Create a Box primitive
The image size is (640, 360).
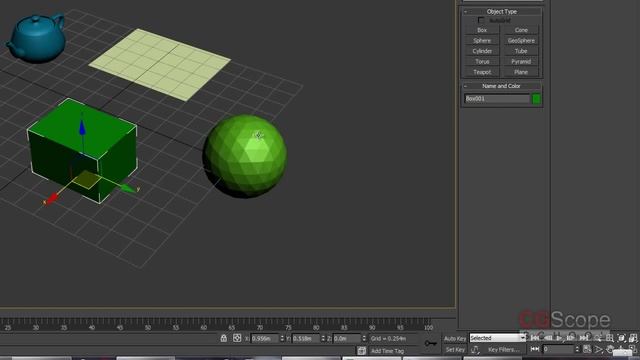coord(482,30)
